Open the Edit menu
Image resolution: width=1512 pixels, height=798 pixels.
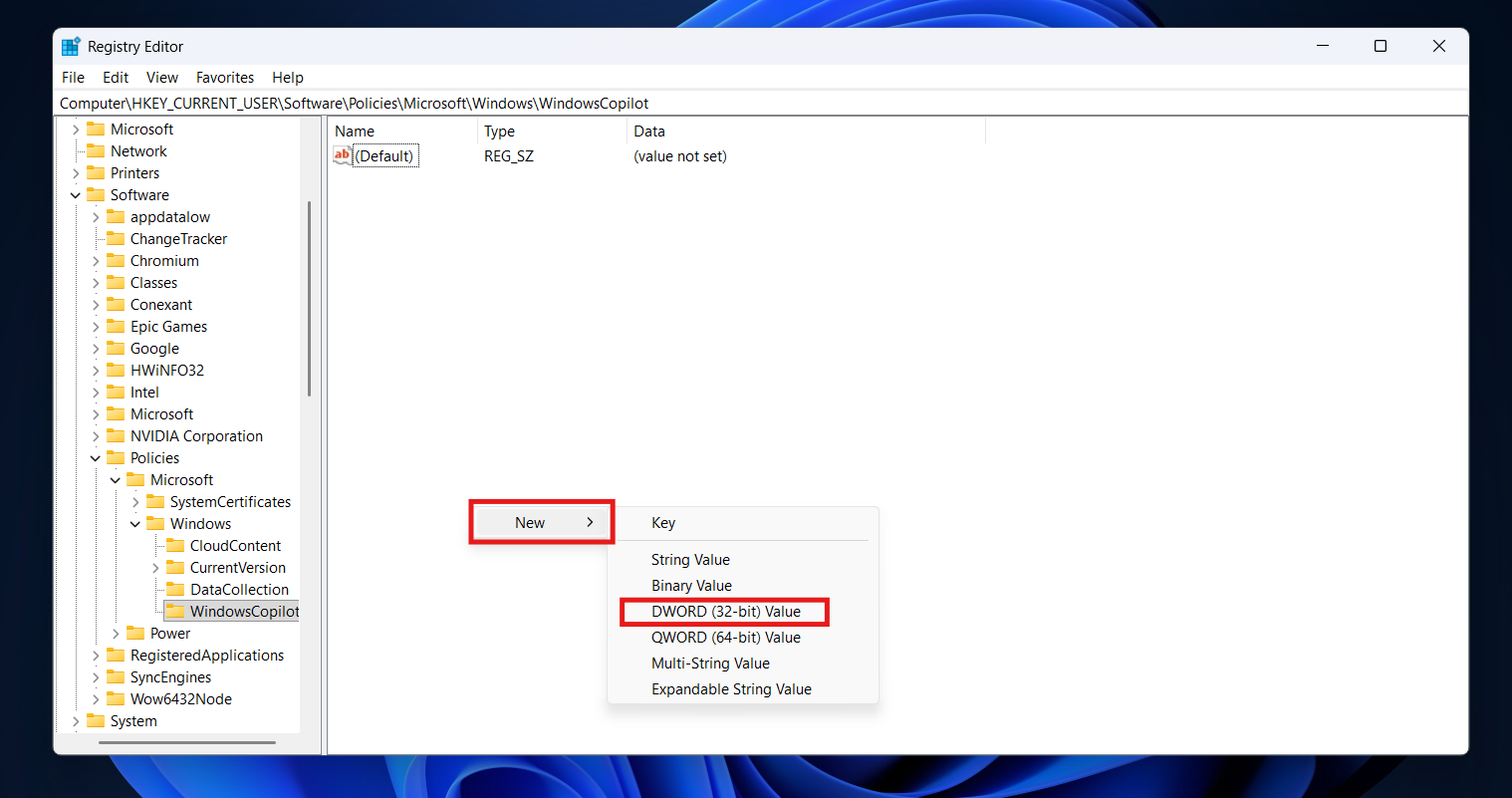(x=116, y=78)
